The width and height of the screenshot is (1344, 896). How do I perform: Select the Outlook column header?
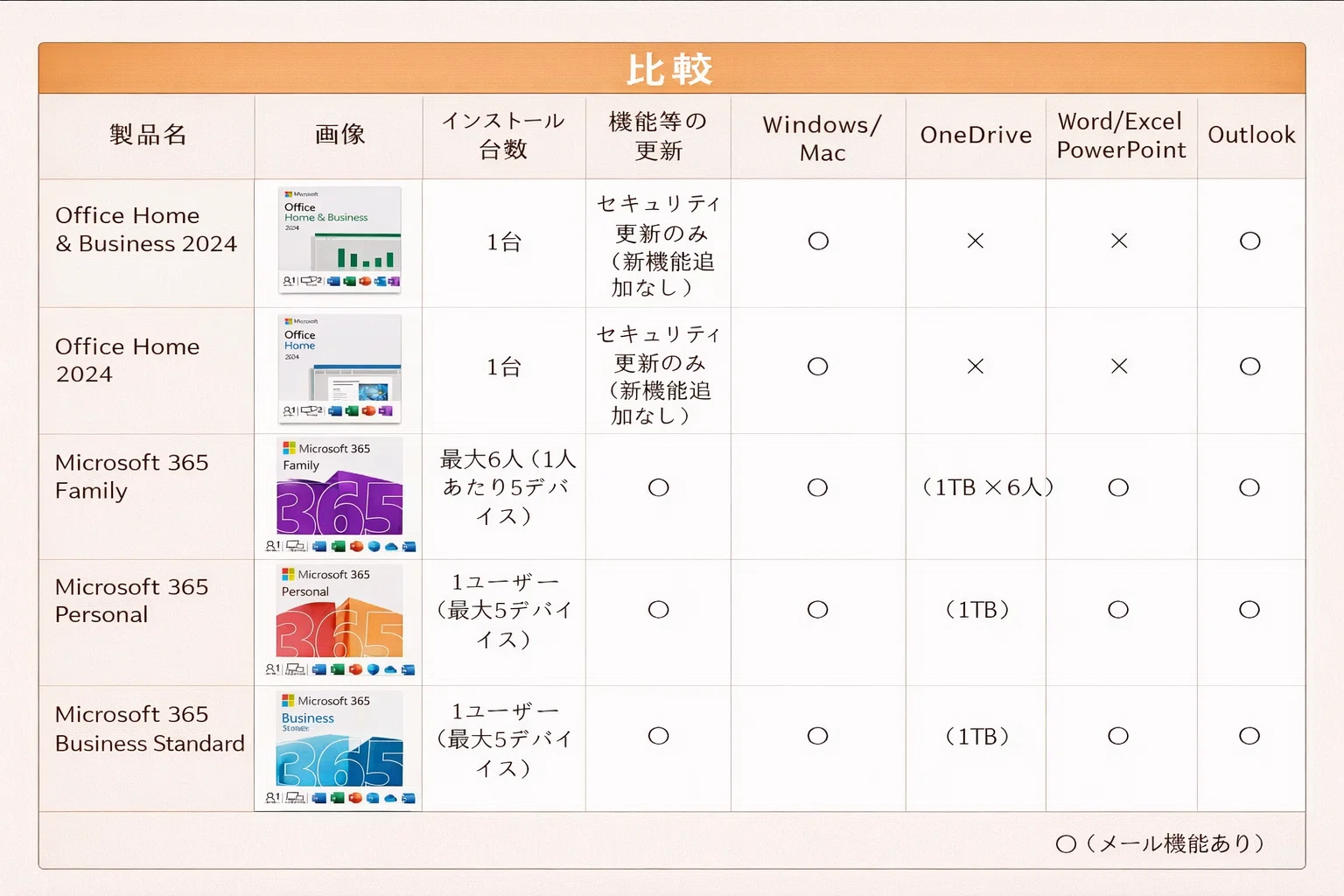click(x=1251, y=135)
